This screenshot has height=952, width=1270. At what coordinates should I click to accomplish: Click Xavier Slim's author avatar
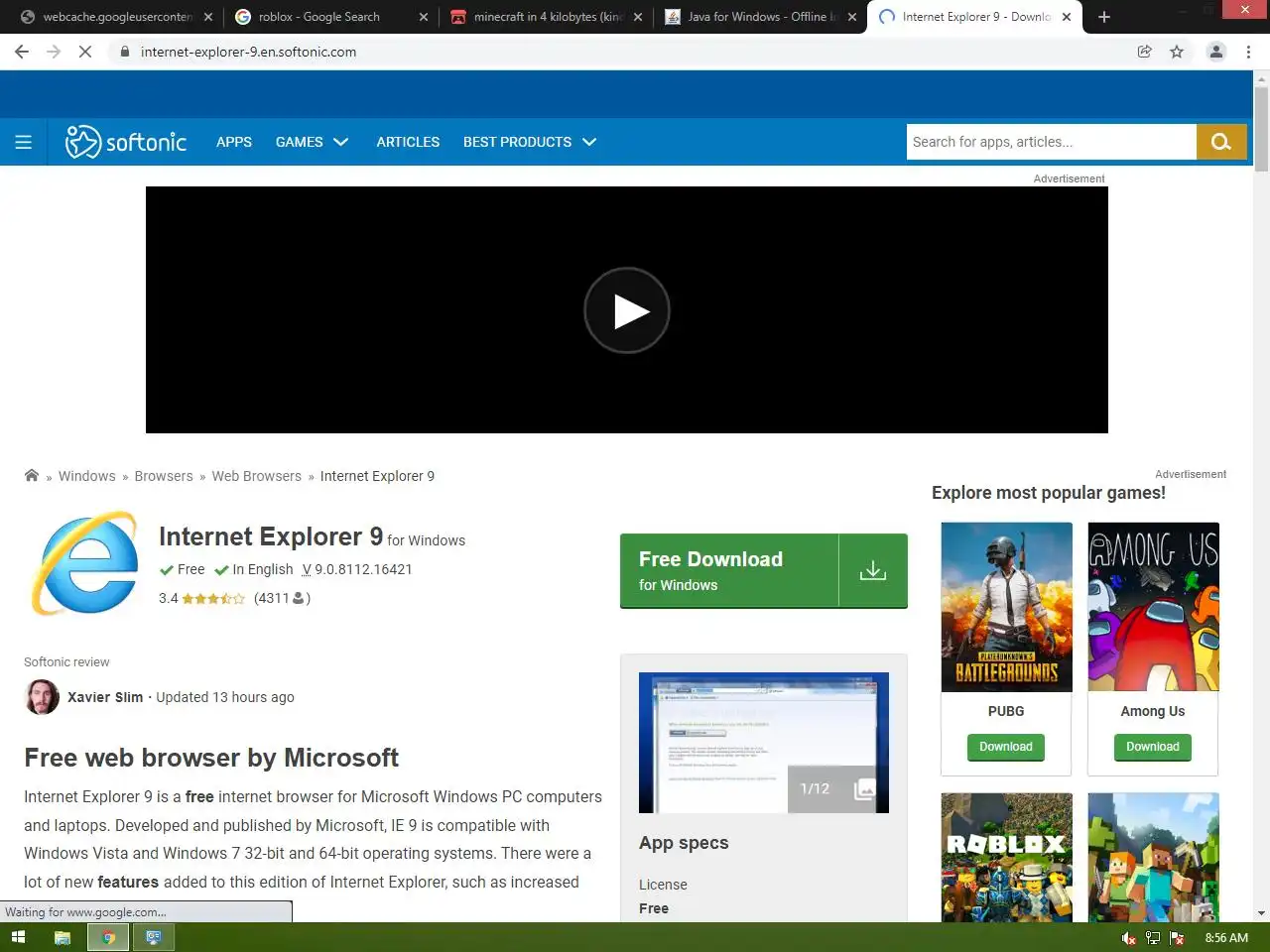click(x=42, y=697)
